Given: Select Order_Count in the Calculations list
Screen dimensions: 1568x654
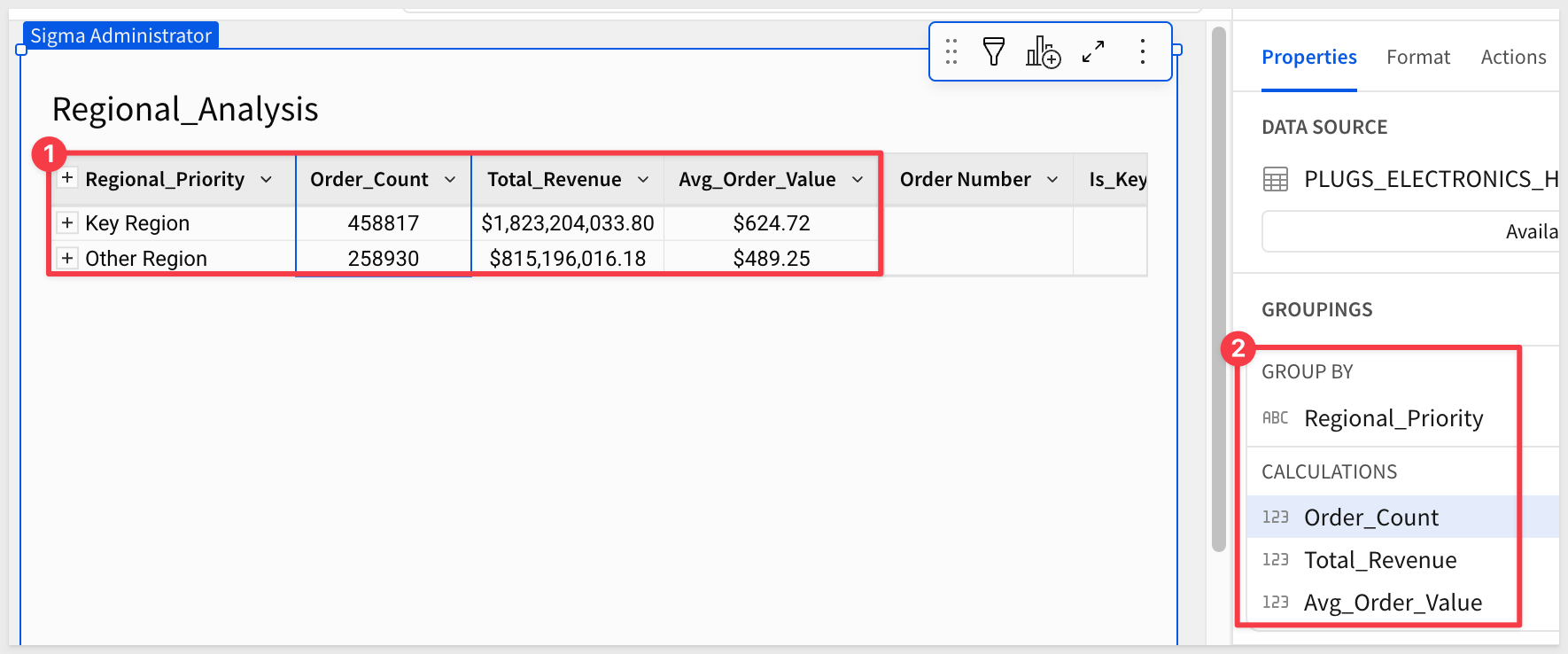Looking at the screenshot, I should [1370, 518].
